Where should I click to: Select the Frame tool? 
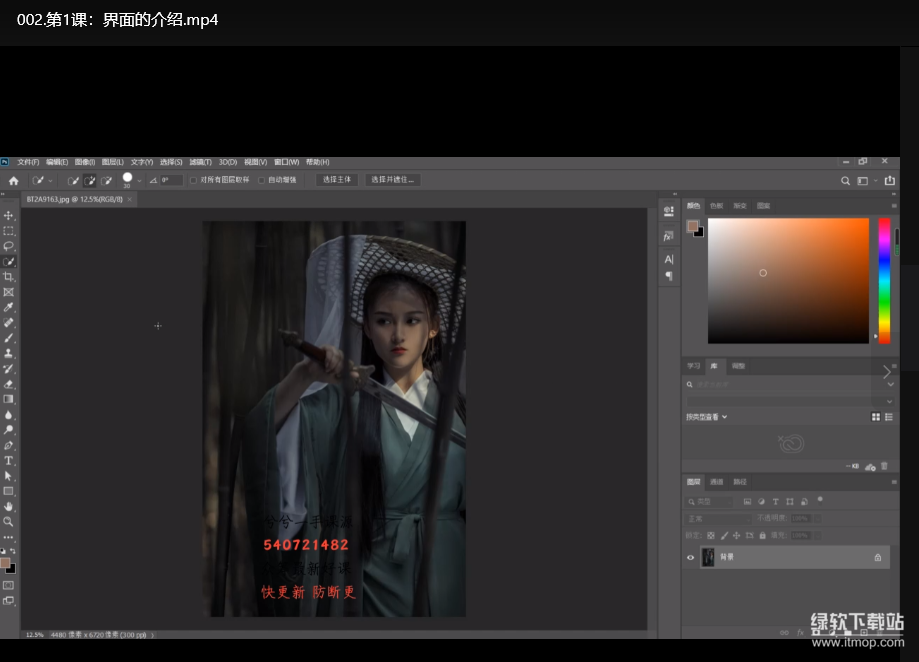point(8,292)
